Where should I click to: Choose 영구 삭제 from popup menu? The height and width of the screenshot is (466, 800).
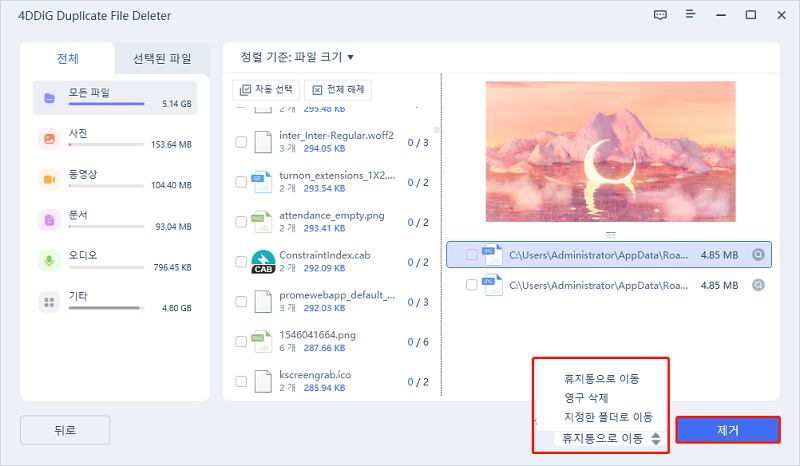coord(586,398)
